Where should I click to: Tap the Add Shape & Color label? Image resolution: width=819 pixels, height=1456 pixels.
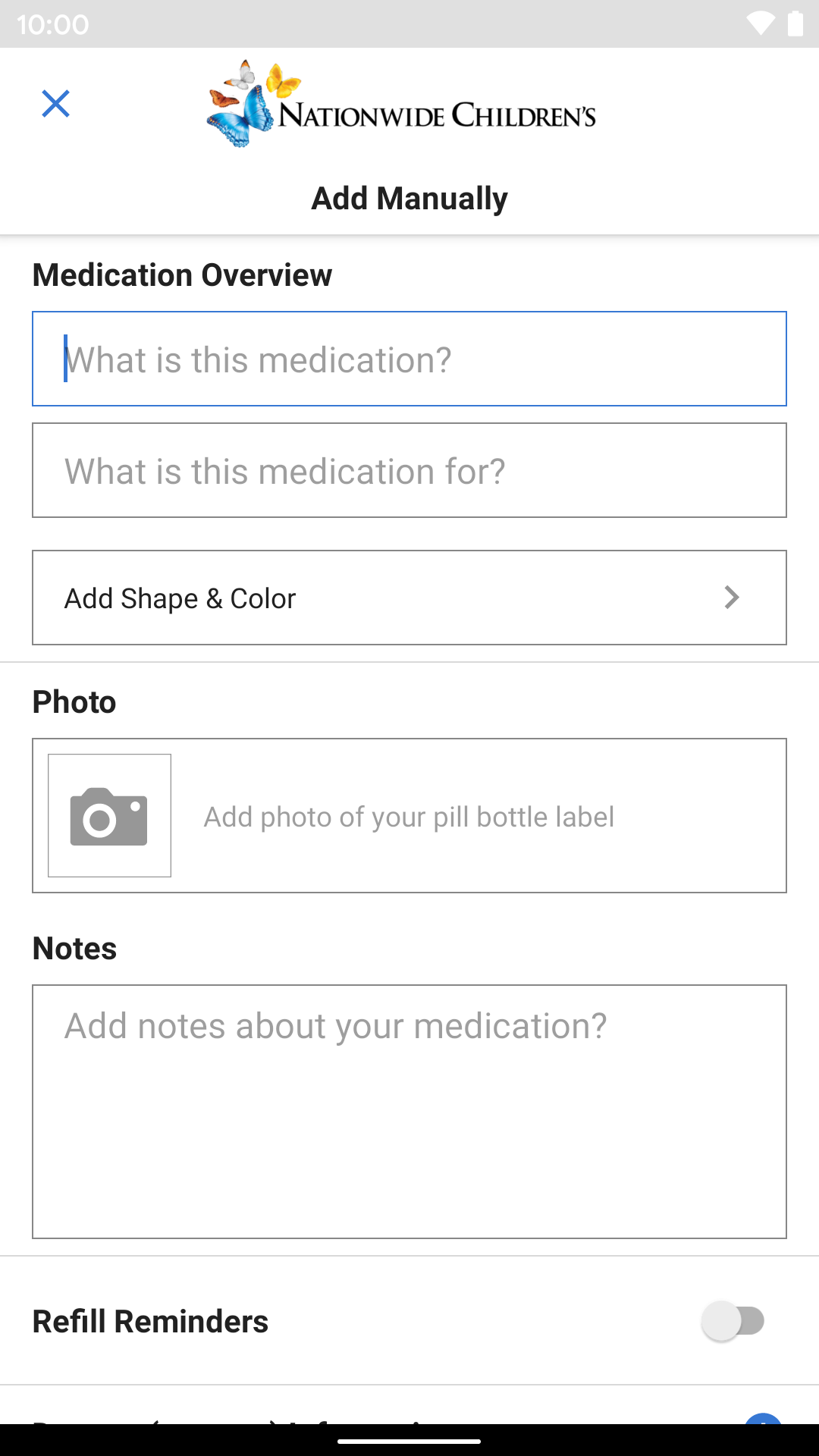180,598
